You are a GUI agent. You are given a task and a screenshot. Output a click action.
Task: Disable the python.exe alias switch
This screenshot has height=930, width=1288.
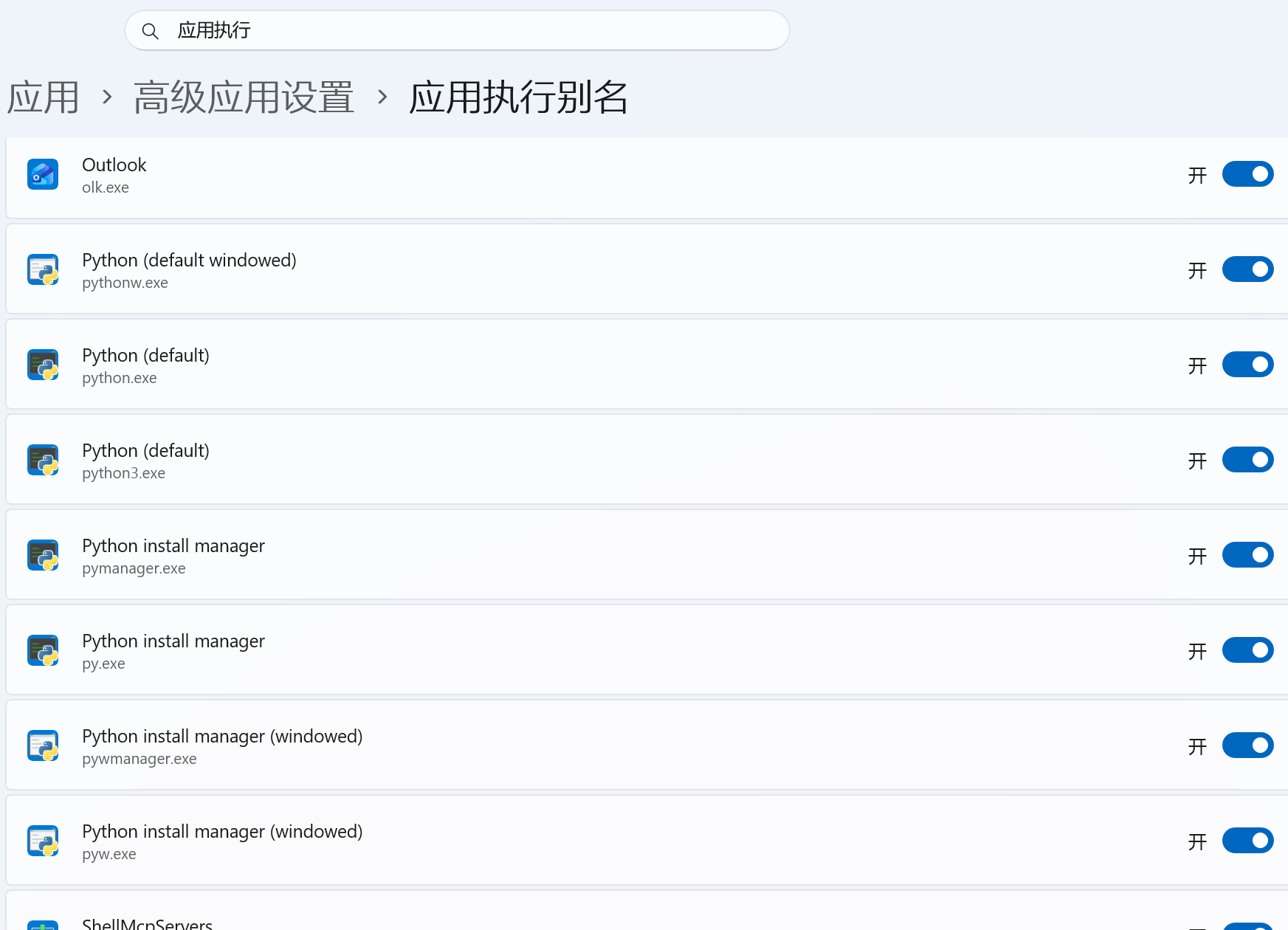coord(1247,365)
